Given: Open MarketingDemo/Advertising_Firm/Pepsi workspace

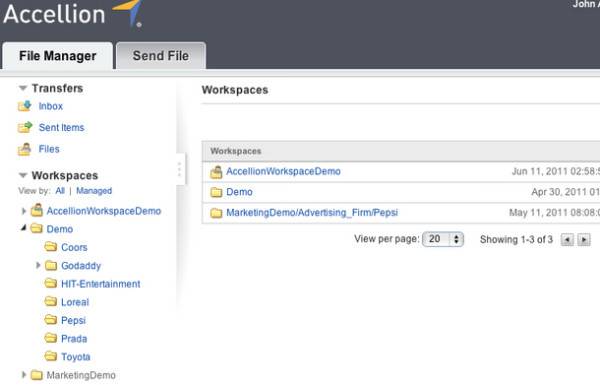Looking at the screenshot, I should pyautogui.click(x=312, y=213).
